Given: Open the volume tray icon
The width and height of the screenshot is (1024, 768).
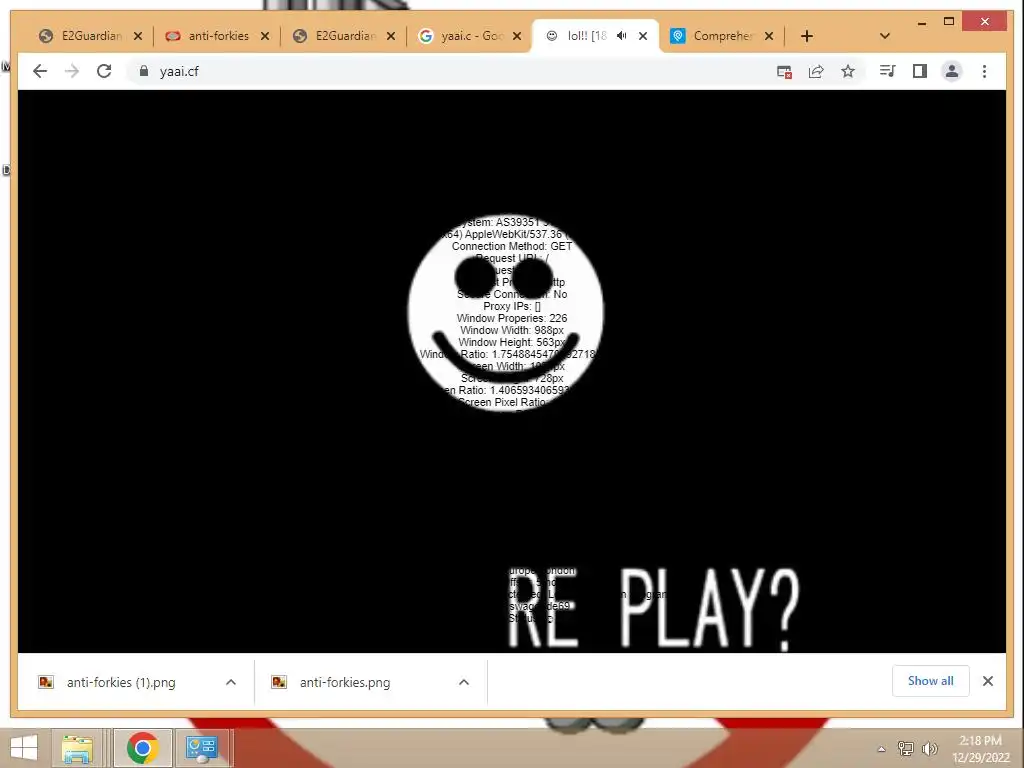Looking at the screenshot, I should [x=929, y=748].
